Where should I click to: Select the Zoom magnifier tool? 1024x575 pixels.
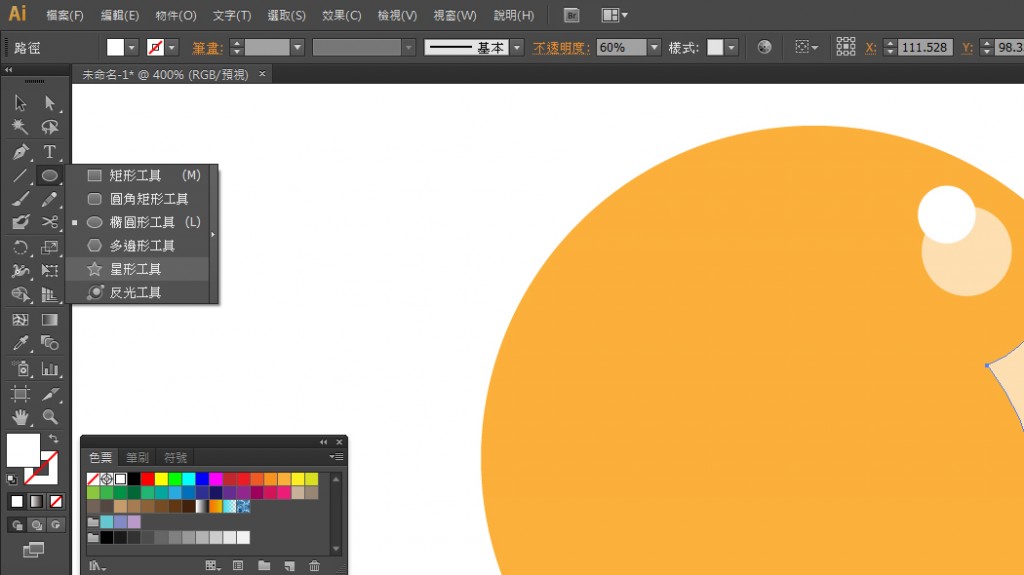coord(50,417)
